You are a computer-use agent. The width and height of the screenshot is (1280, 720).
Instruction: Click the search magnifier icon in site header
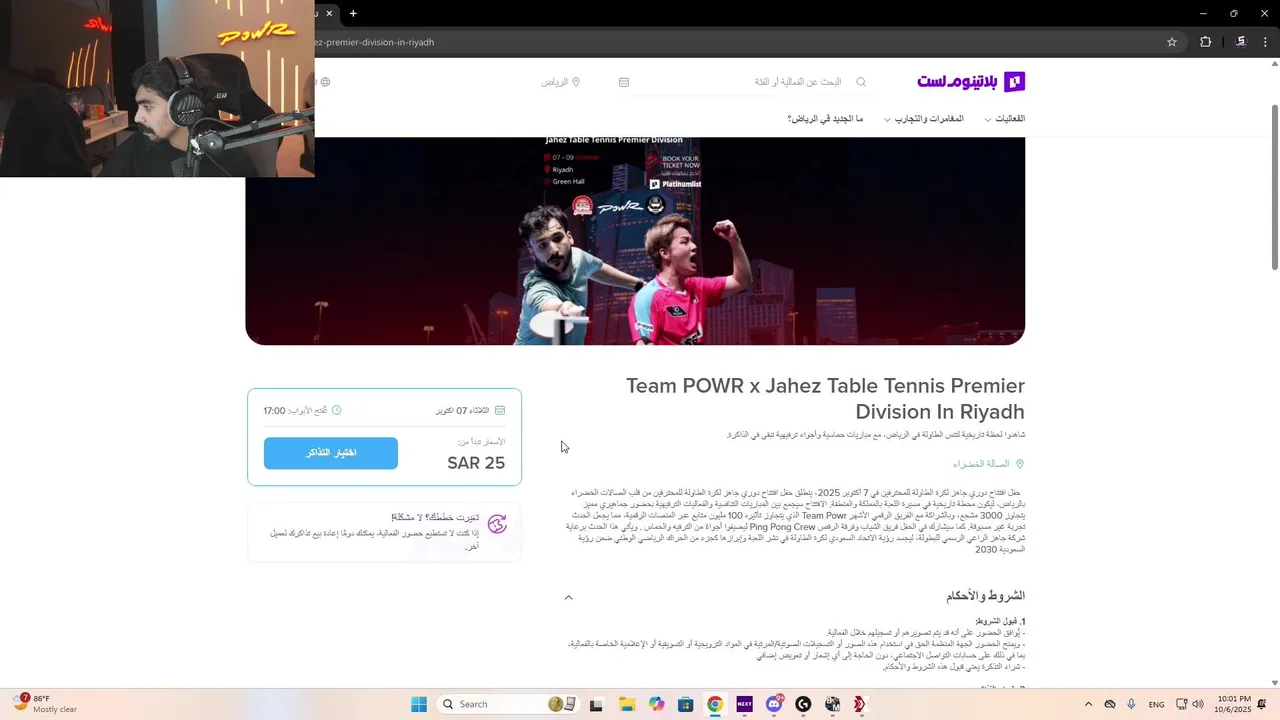[861, 82]
